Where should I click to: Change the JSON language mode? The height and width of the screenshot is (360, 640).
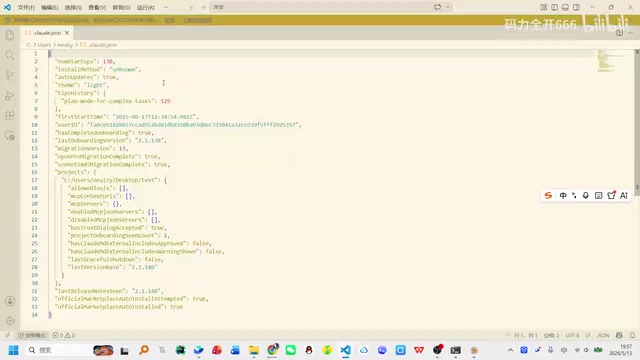click(x=603, y=335)
